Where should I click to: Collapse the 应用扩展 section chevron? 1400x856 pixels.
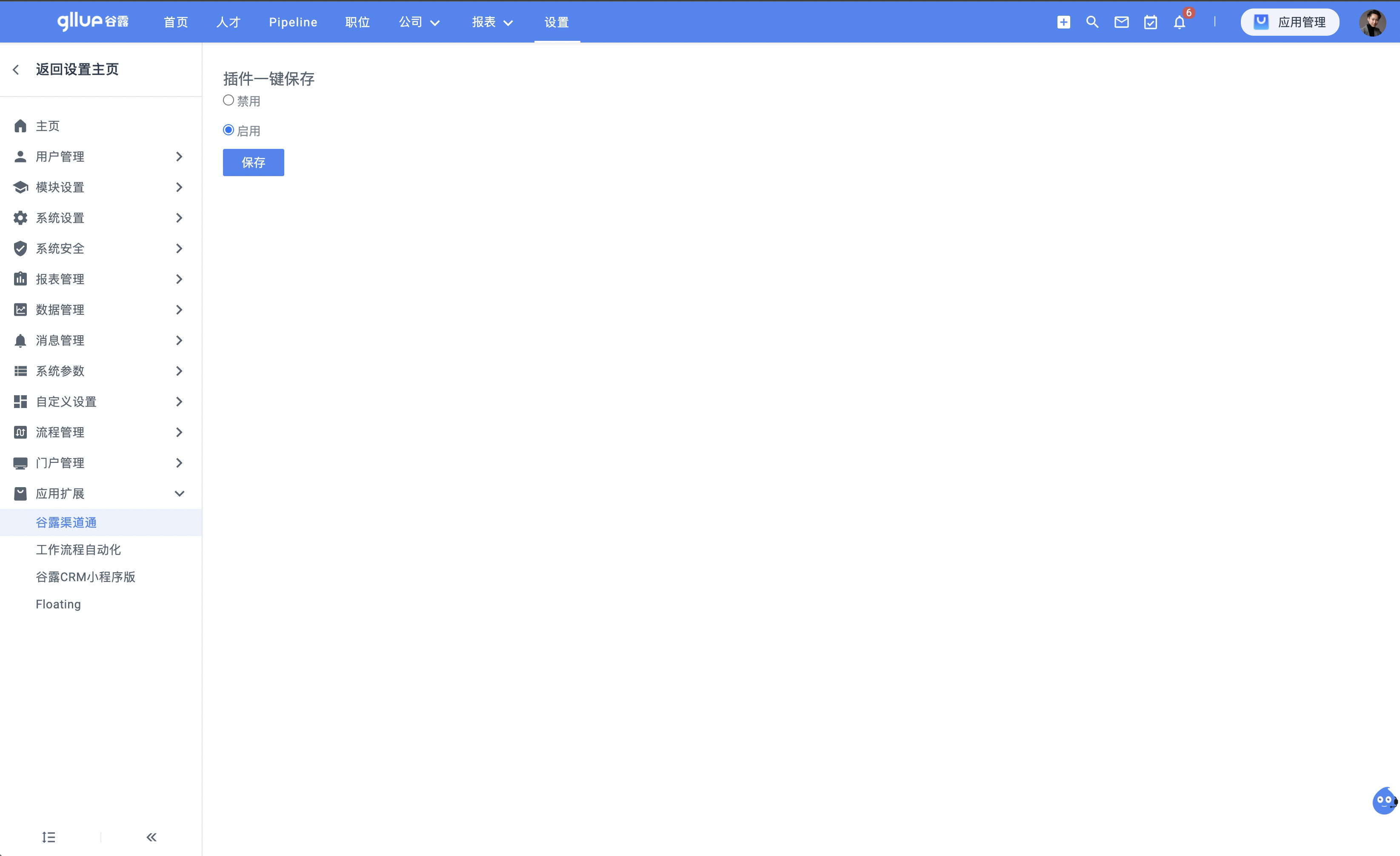179,494
